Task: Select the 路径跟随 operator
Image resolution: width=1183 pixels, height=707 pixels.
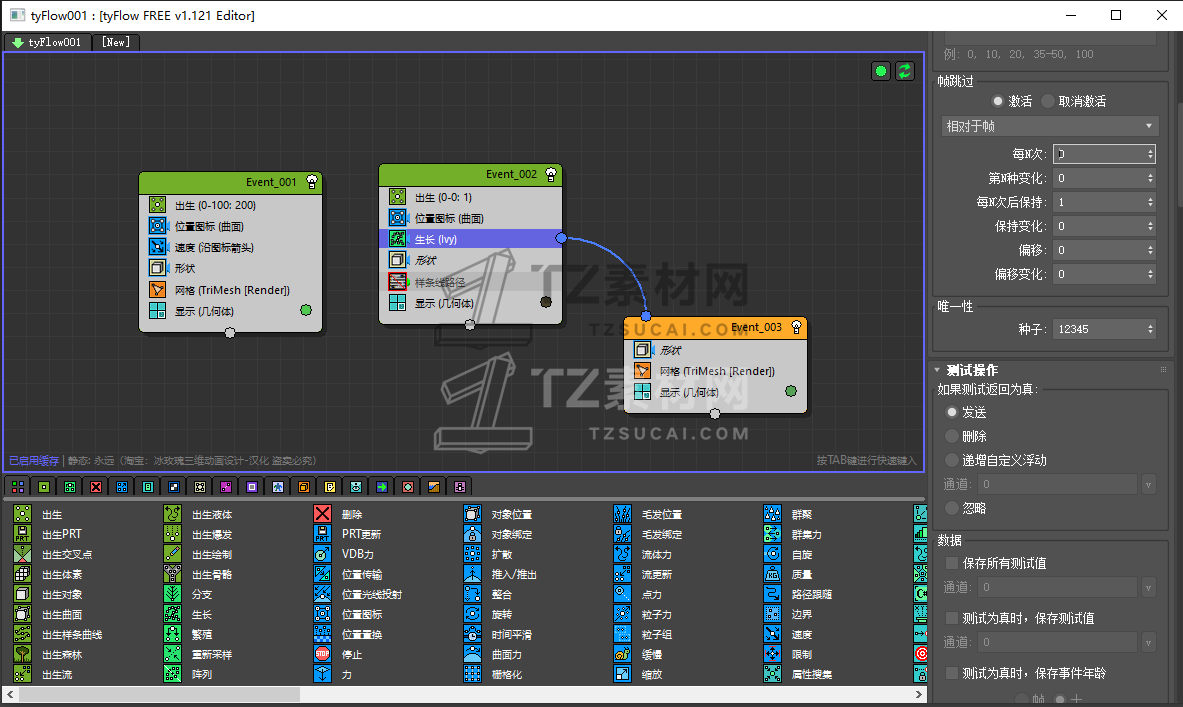Action: point(798,595)
